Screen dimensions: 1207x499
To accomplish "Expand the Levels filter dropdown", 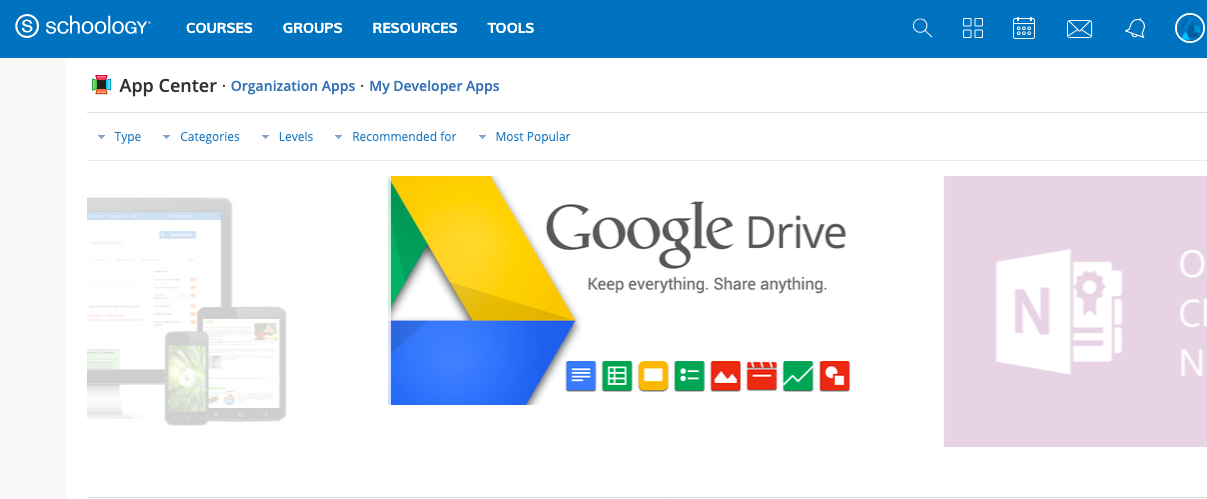I will pyautogui.click(x=287, y=137).
